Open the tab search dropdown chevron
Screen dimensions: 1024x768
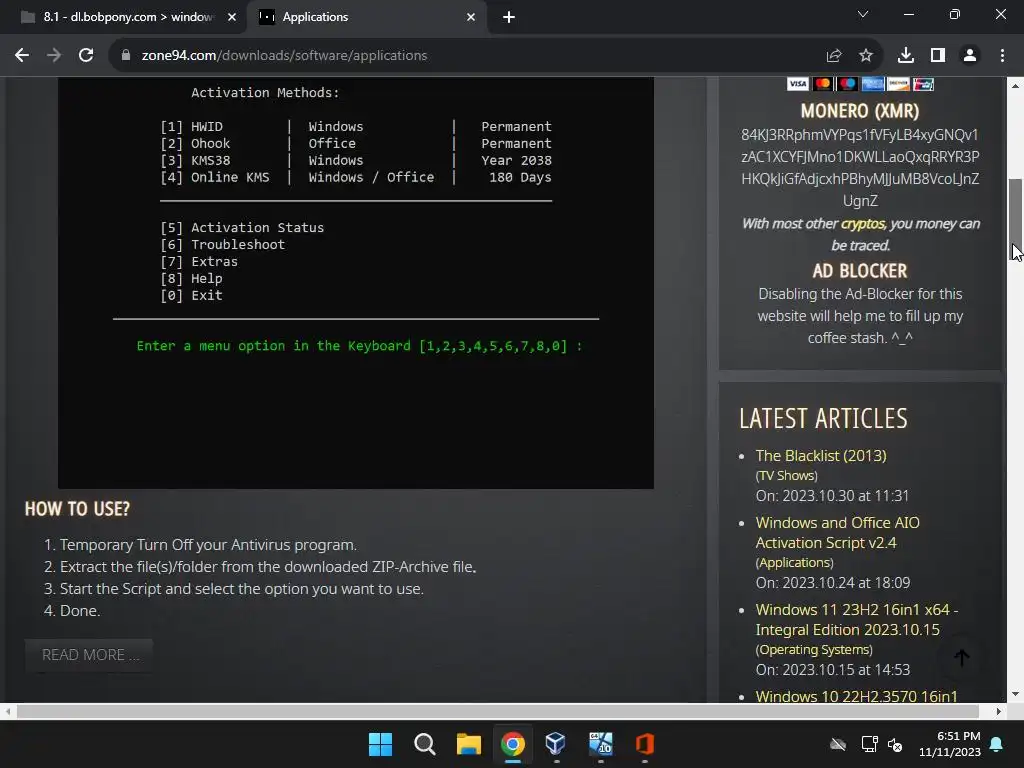[863, 14]
